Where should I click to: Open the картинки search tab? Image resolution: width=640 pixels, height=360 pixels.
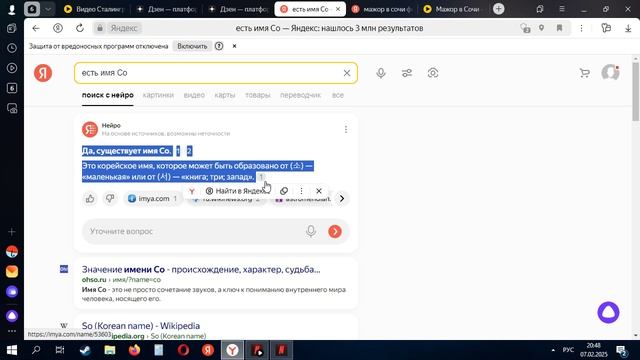(158, 95)
